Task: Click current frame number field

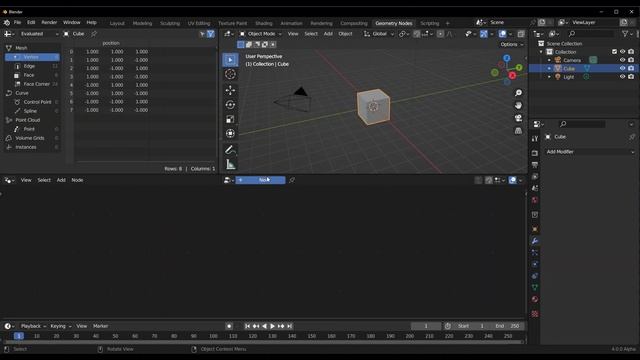Action: 426,326
